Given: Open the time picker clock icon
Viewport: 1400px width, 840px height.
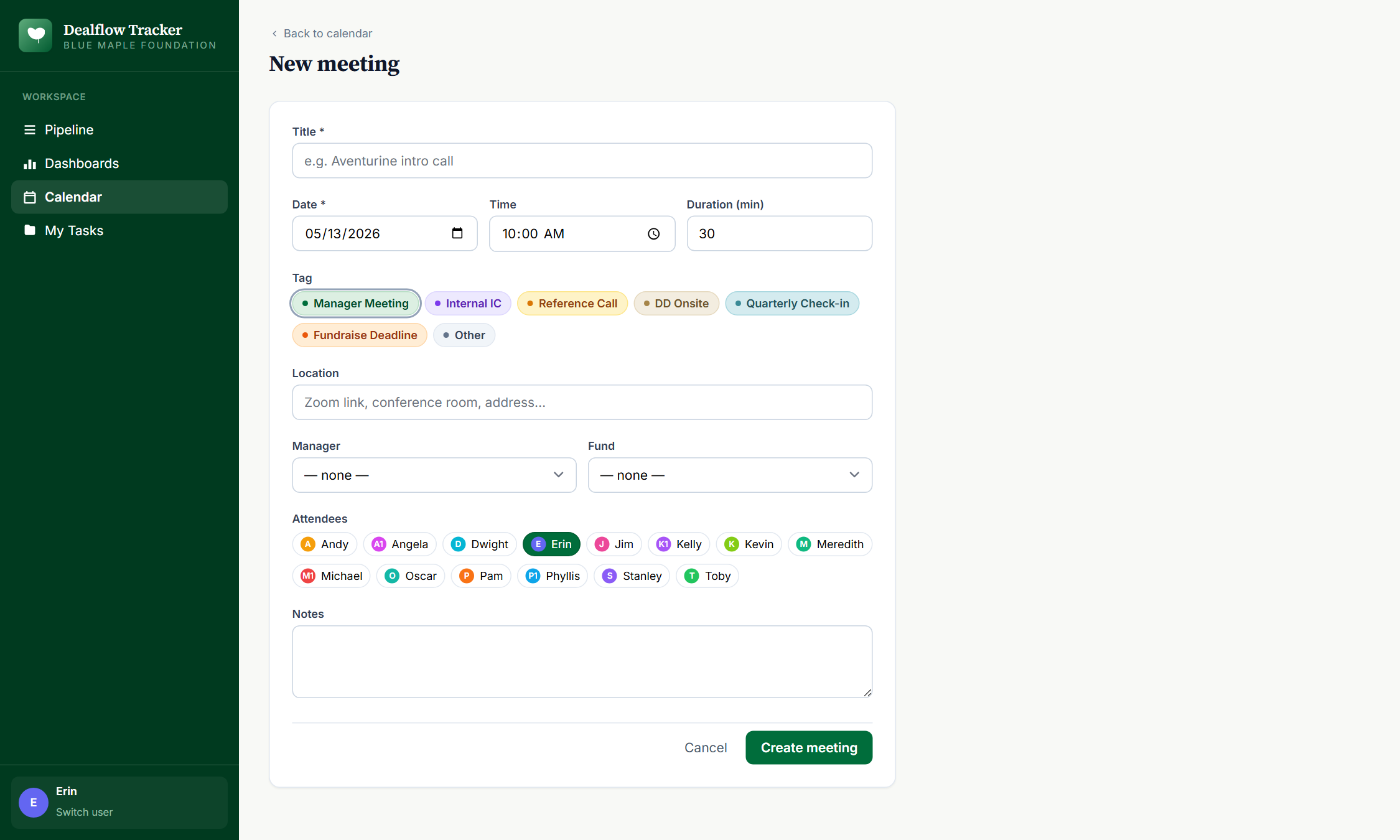Looking at the screenshot, I should click(653, 234).
